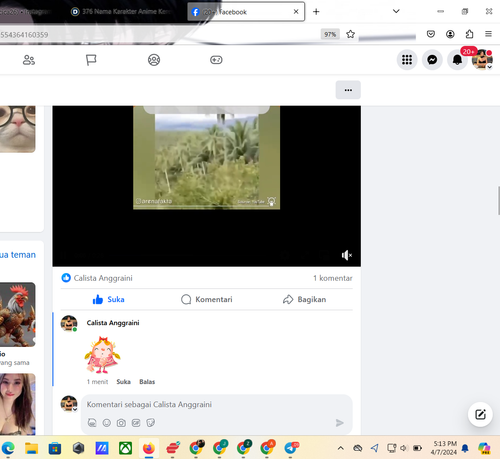Click the Bagikan share button

pos(304,299)
